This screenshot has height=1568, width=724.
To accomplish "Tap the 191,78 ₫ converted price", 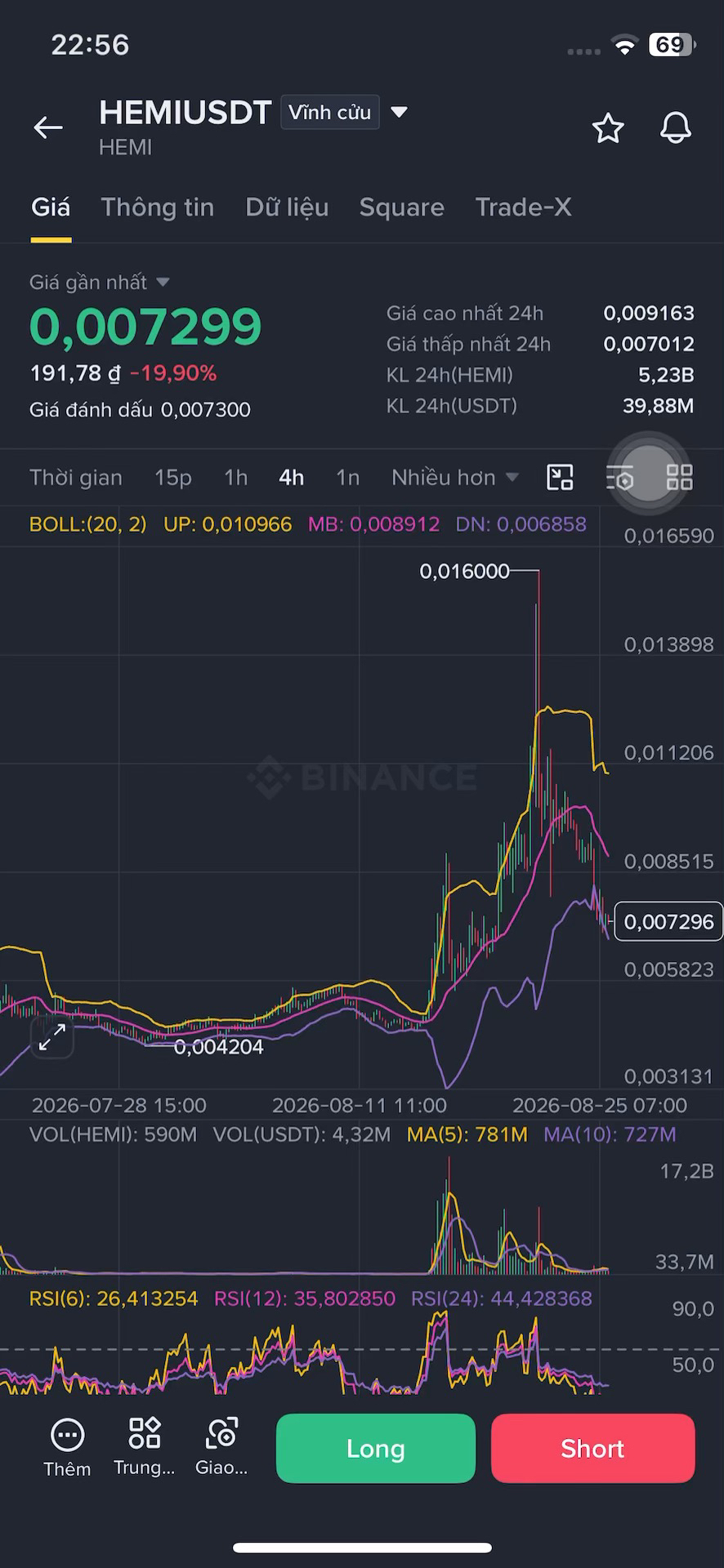I will coord(75,373).
